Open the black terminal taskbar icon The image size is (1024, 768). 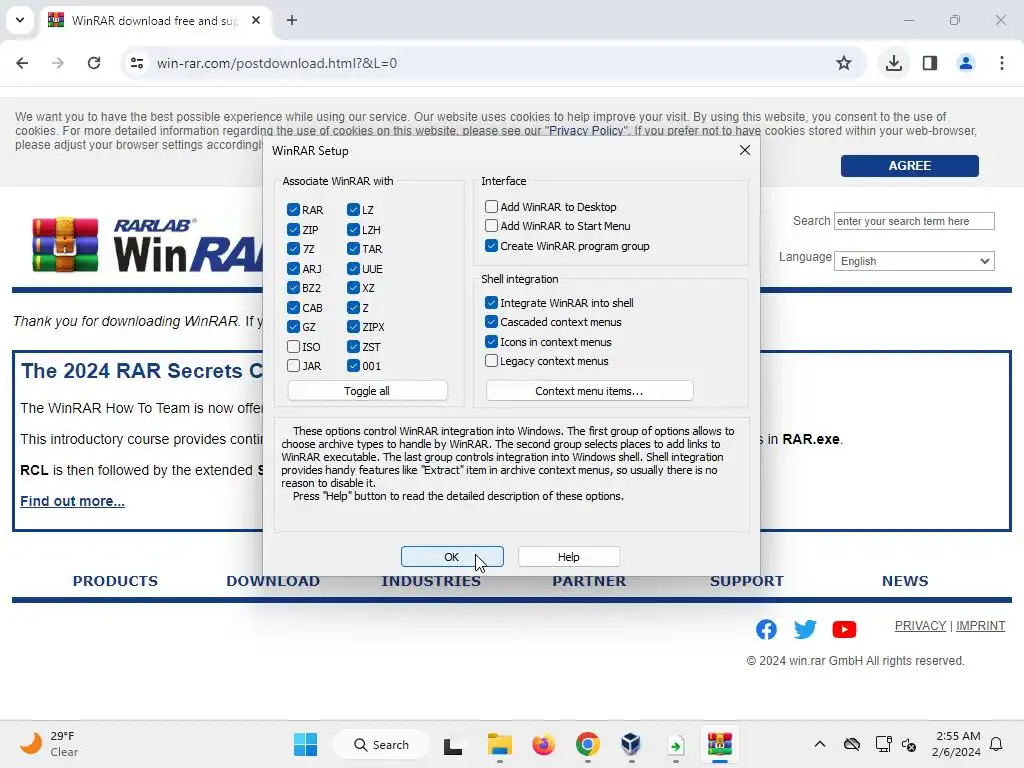(453, 745)
